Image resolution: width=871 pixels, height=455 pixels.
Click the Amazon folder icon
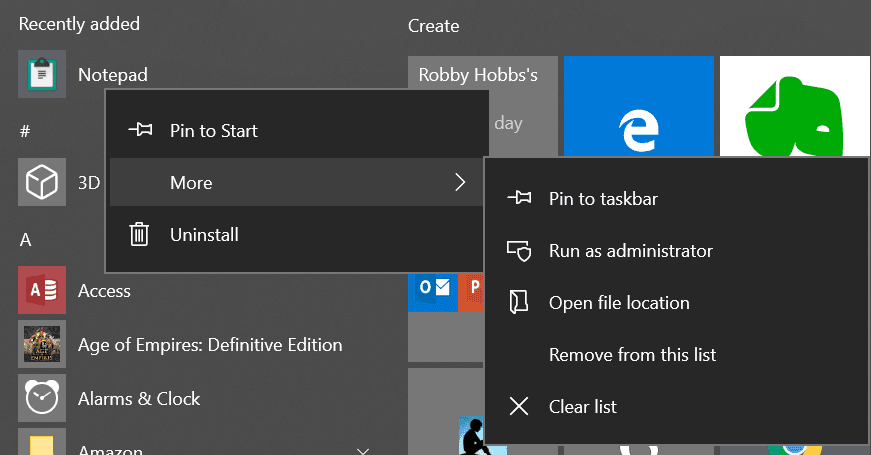(x=42, y=442)
